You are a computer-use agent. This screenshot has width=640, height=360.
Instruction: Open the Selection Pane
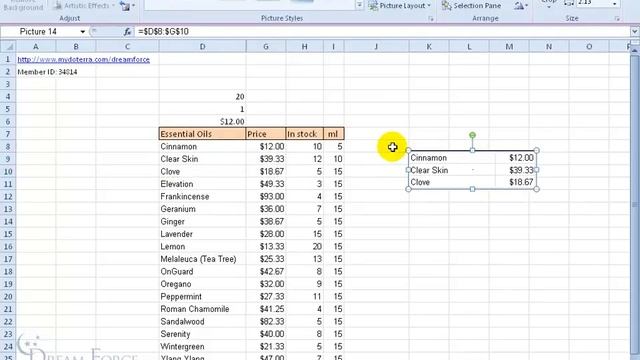(472, 6)
